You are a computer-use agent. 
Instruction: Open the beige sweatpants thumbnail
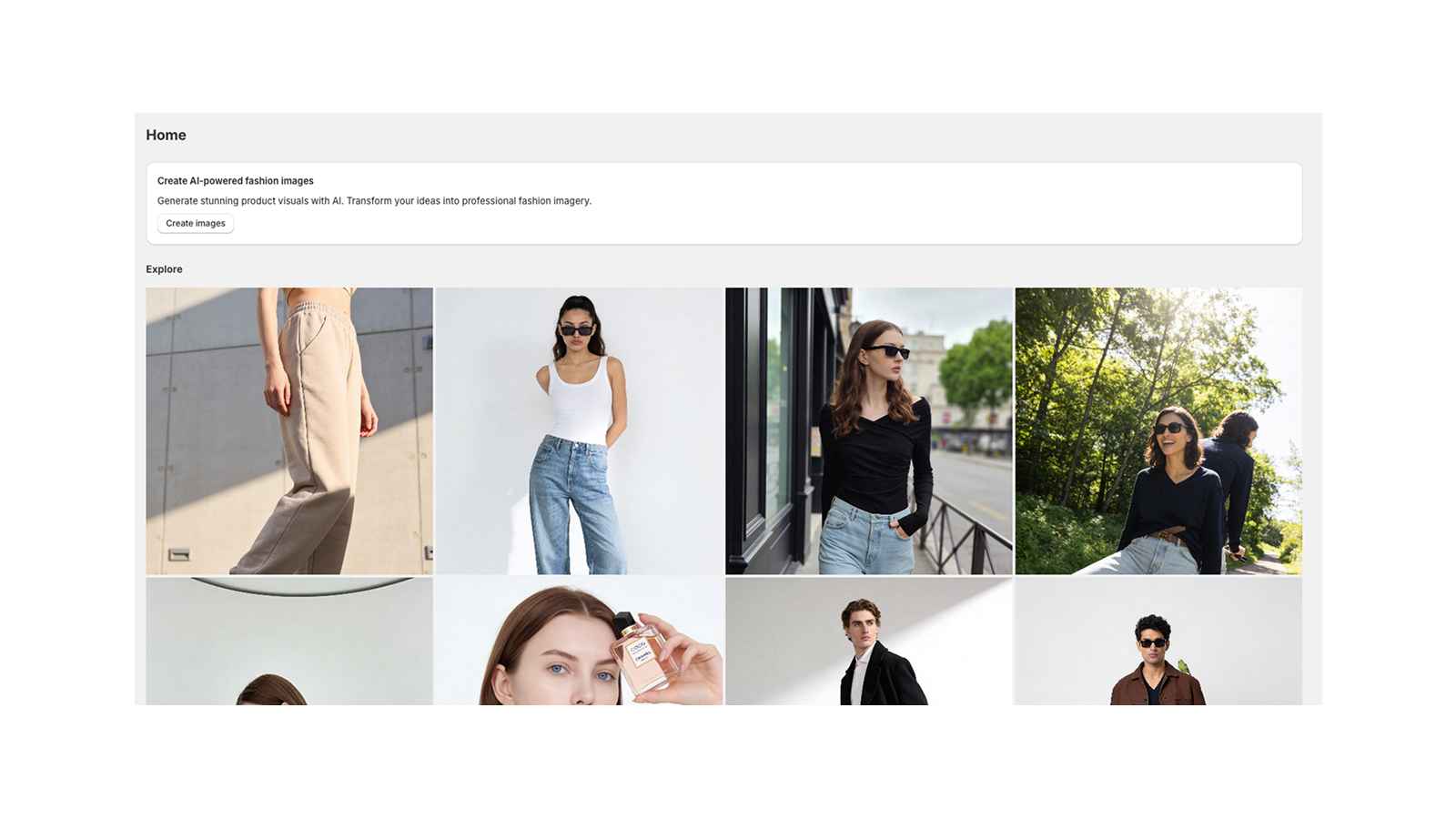pos(289,431)
